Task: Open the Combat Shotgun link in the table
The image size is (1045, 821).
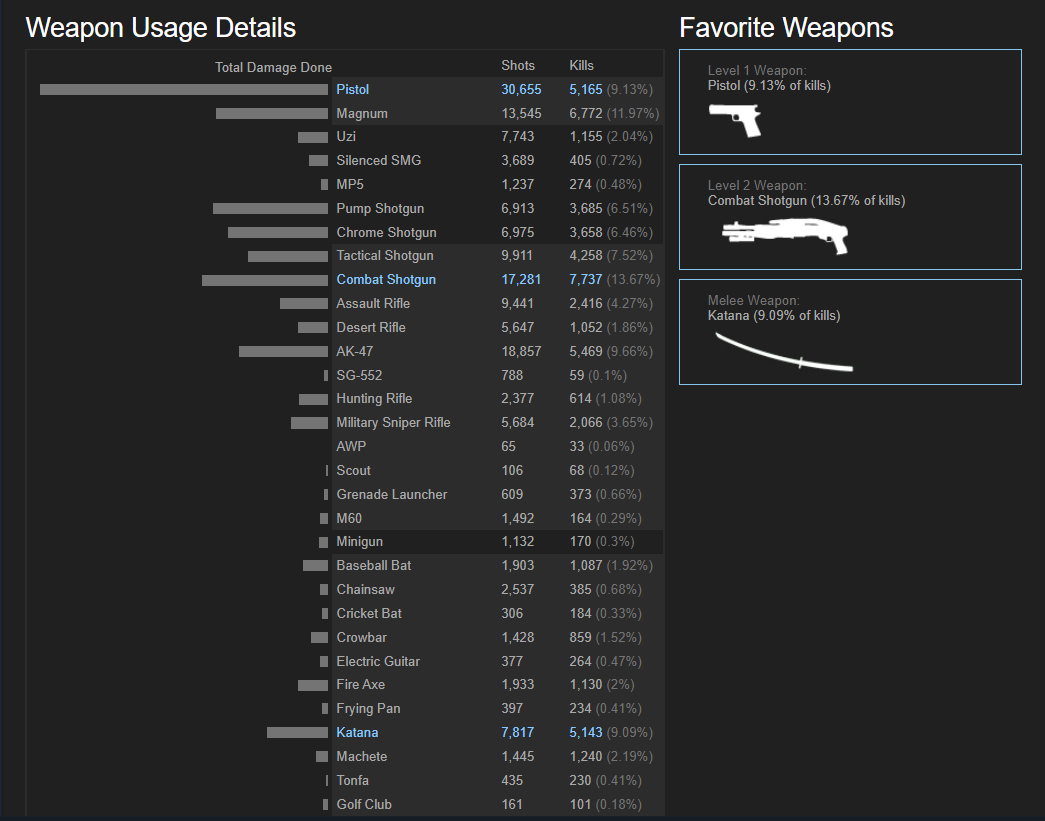Action: click(386, 280)
